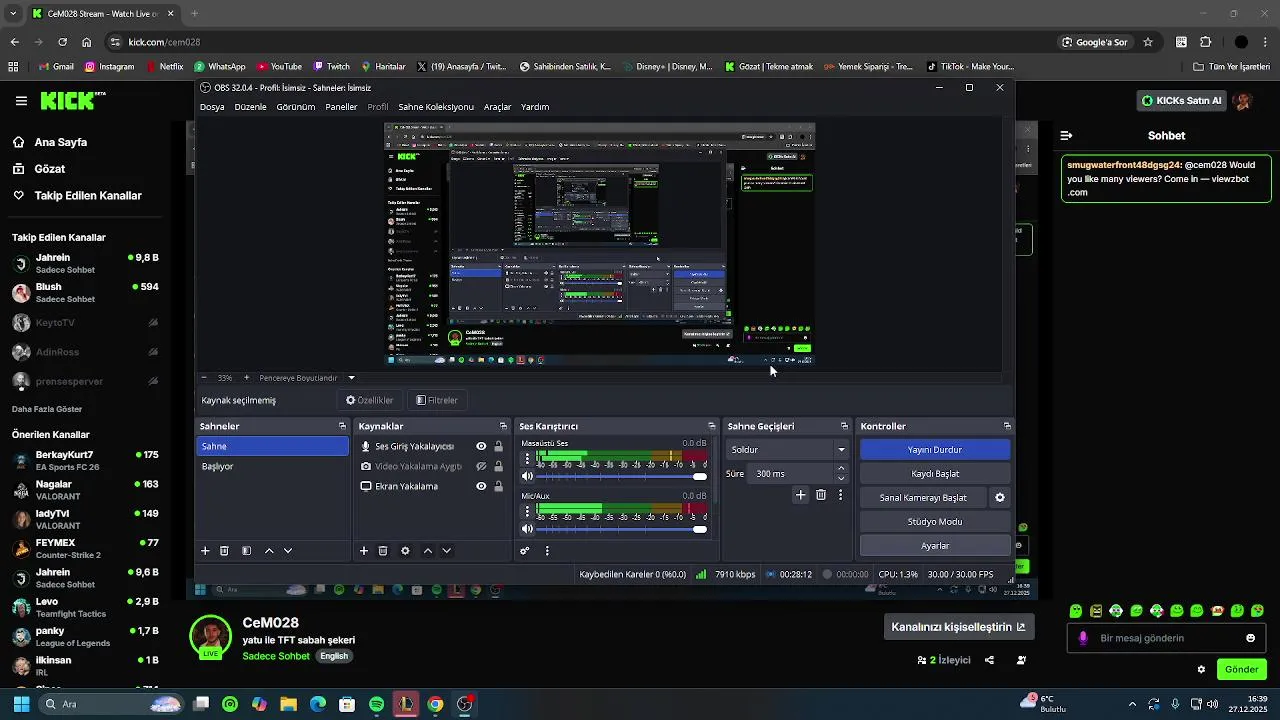Image resolution: width=1280 pixels, height=720 pixels.
Task: Adjust Masaüstü Ses volume slider
Action: point(622,476)
